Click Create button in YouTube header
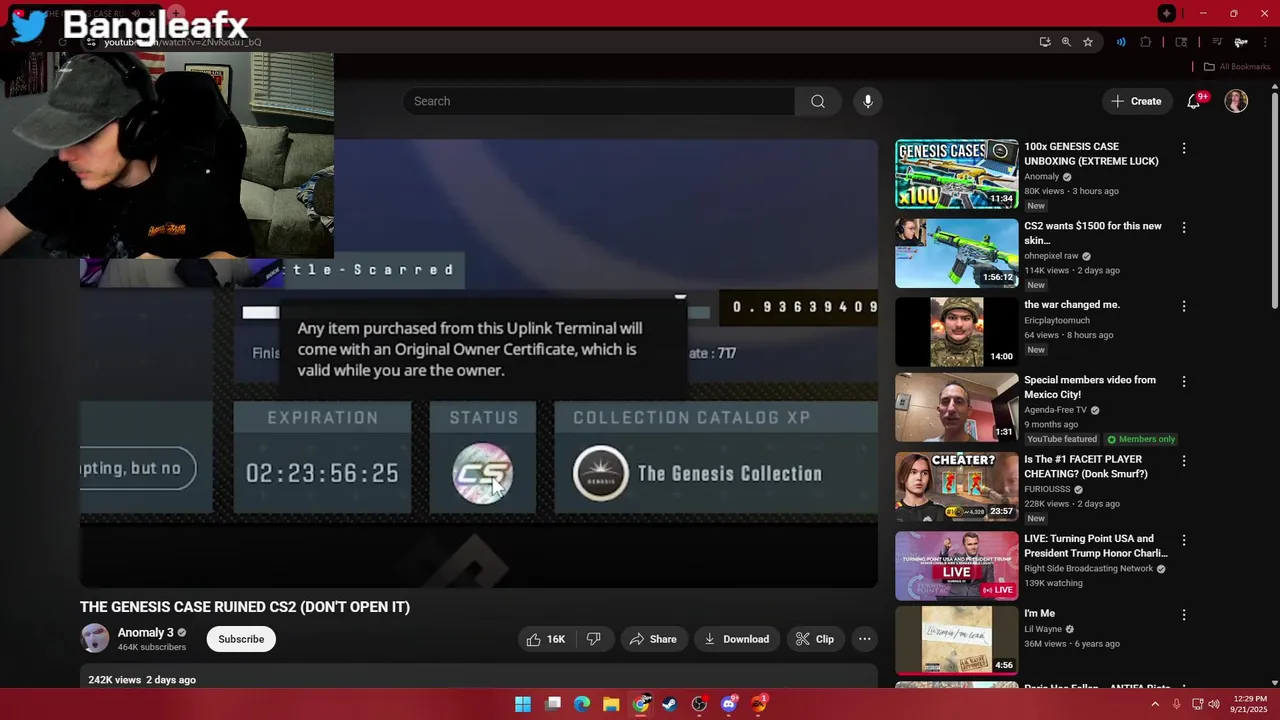The height and width of the screenshot is (720, 1280). (1136, 101)
